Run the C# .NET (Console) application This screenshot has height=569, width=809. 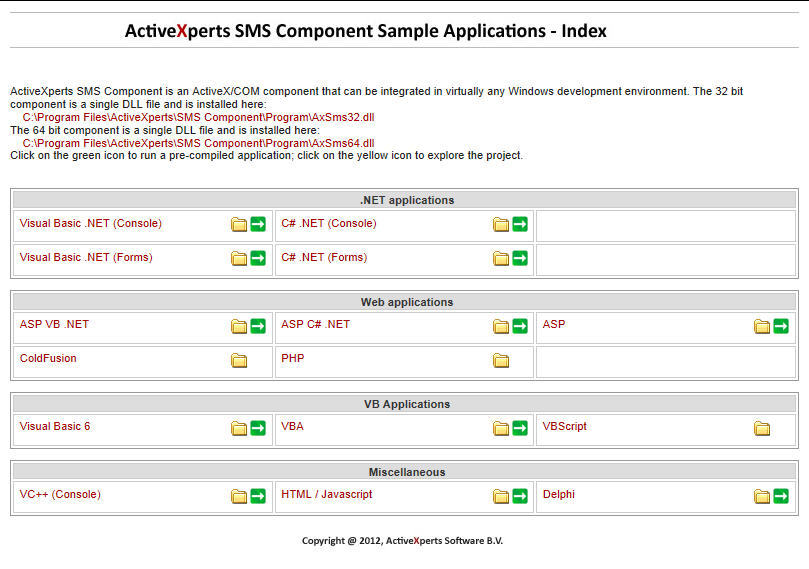520,224
